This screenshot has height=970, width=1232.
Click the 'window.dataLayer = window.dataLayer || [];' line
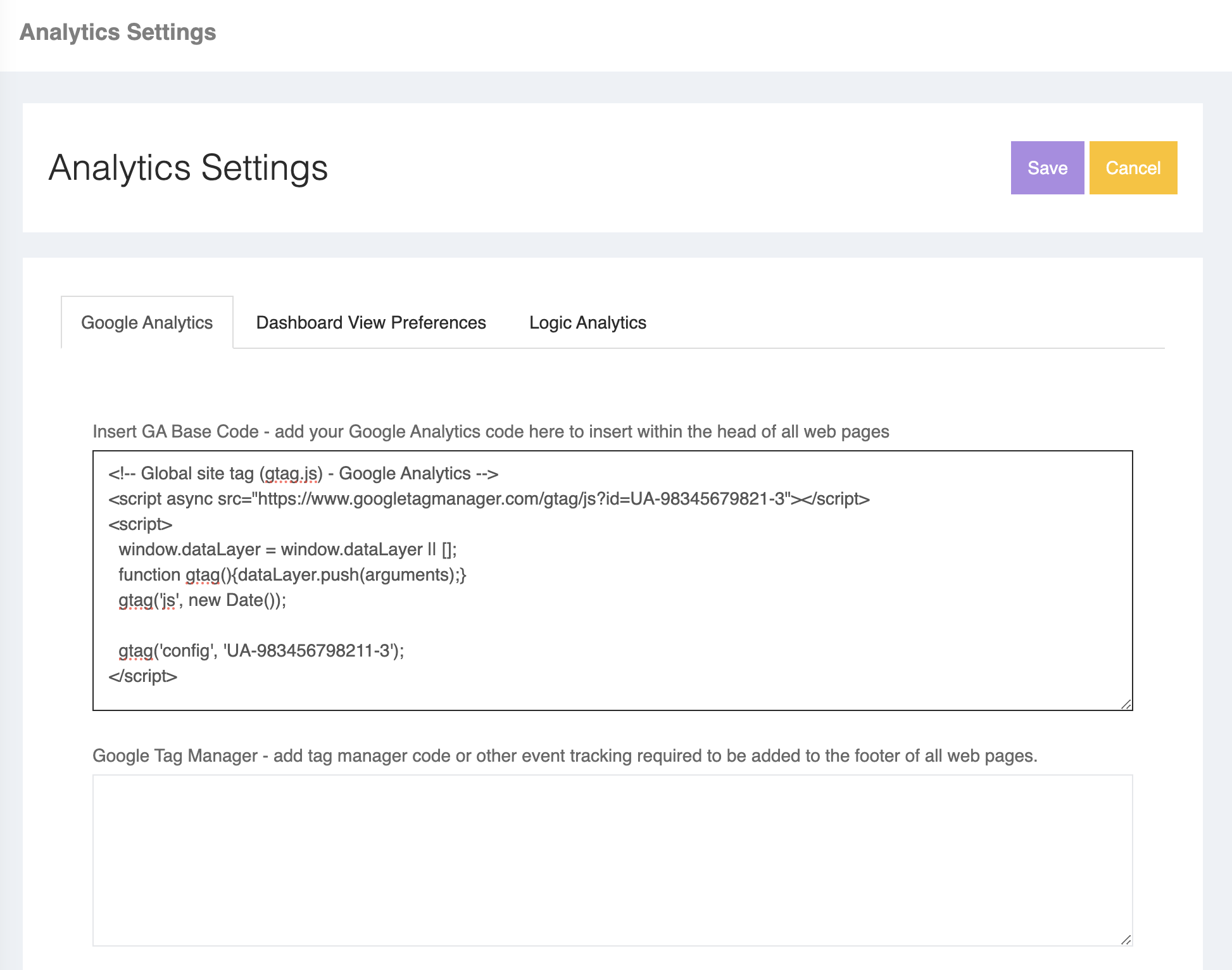(287, 549)
